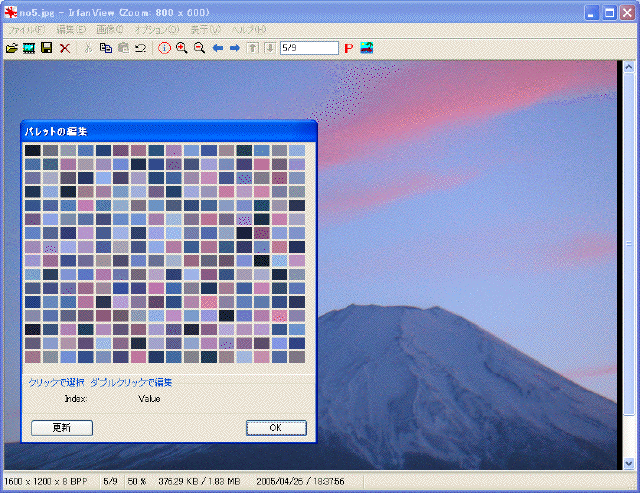The width and height of the screenshot is (640, 493).
Task: Click the Save floppy disk icon
Action: click(46, 48)
